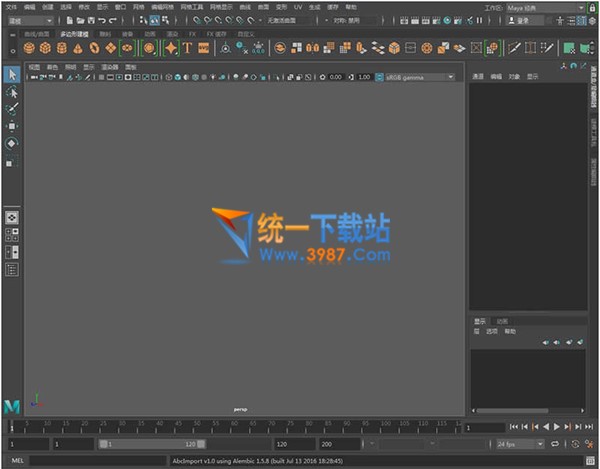
Task: Create a polygon cylinder from the shelf
Action: click(x=62, y=48)
